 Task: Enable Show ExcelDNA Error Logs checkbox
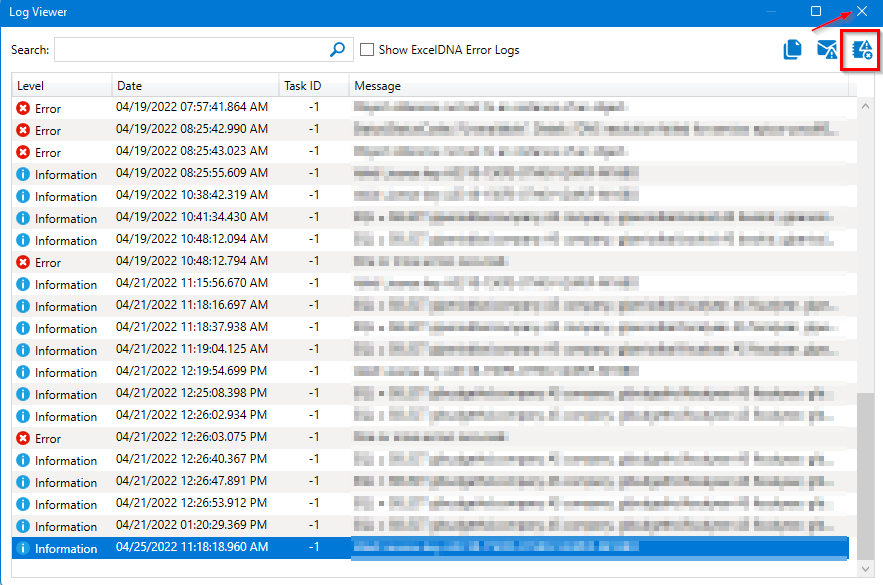(x=367, y=50)
